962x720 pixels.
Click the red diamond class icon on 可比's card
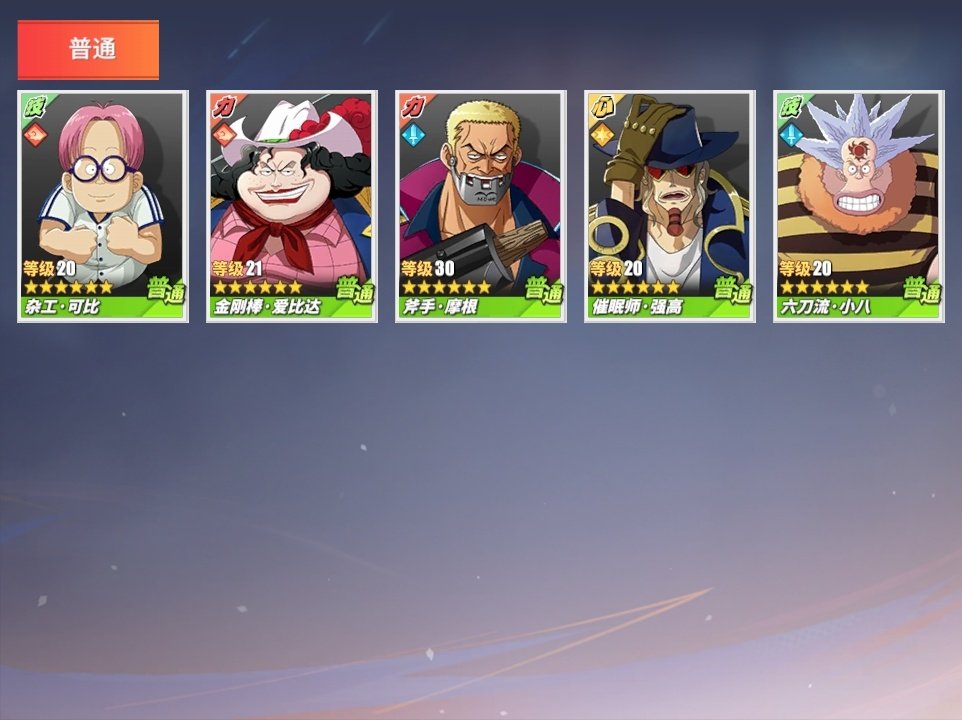pyautogui.click(x=35, y=134)
